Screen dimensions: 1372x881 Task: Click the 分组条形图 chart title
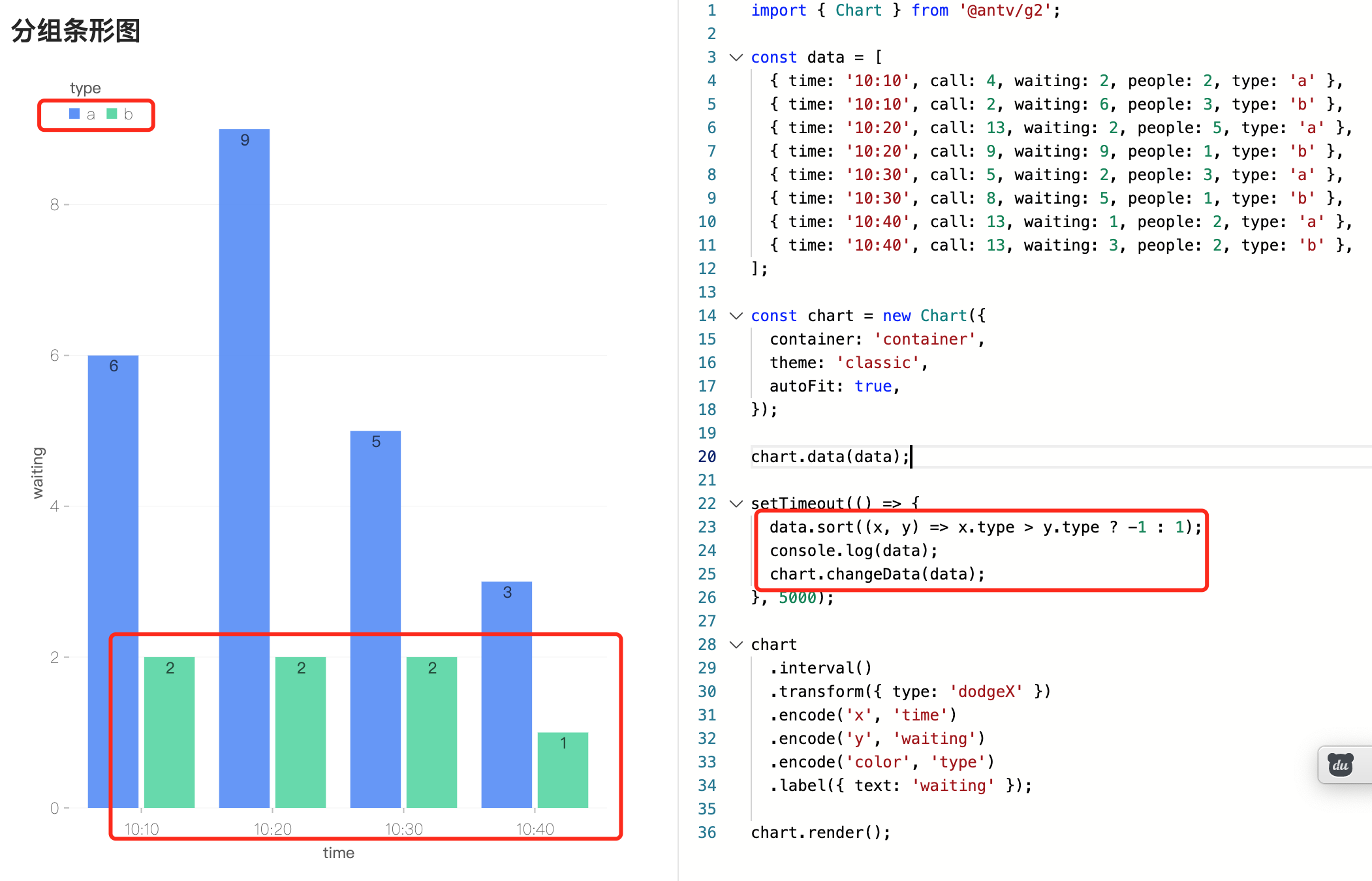point(76,31)
